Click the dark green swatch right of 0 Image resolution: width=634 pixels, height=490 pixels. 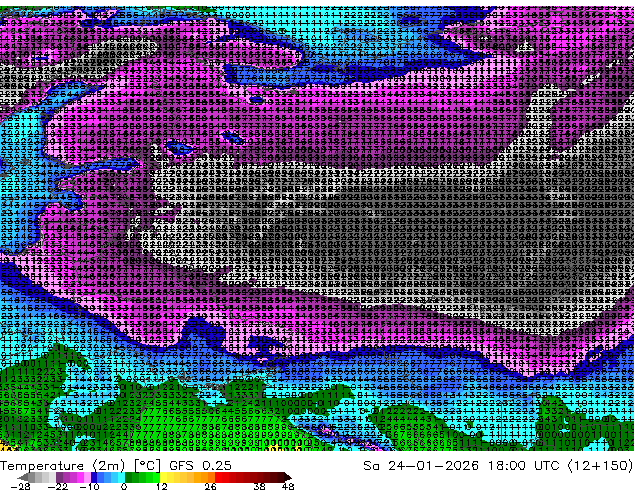(128, 477)
